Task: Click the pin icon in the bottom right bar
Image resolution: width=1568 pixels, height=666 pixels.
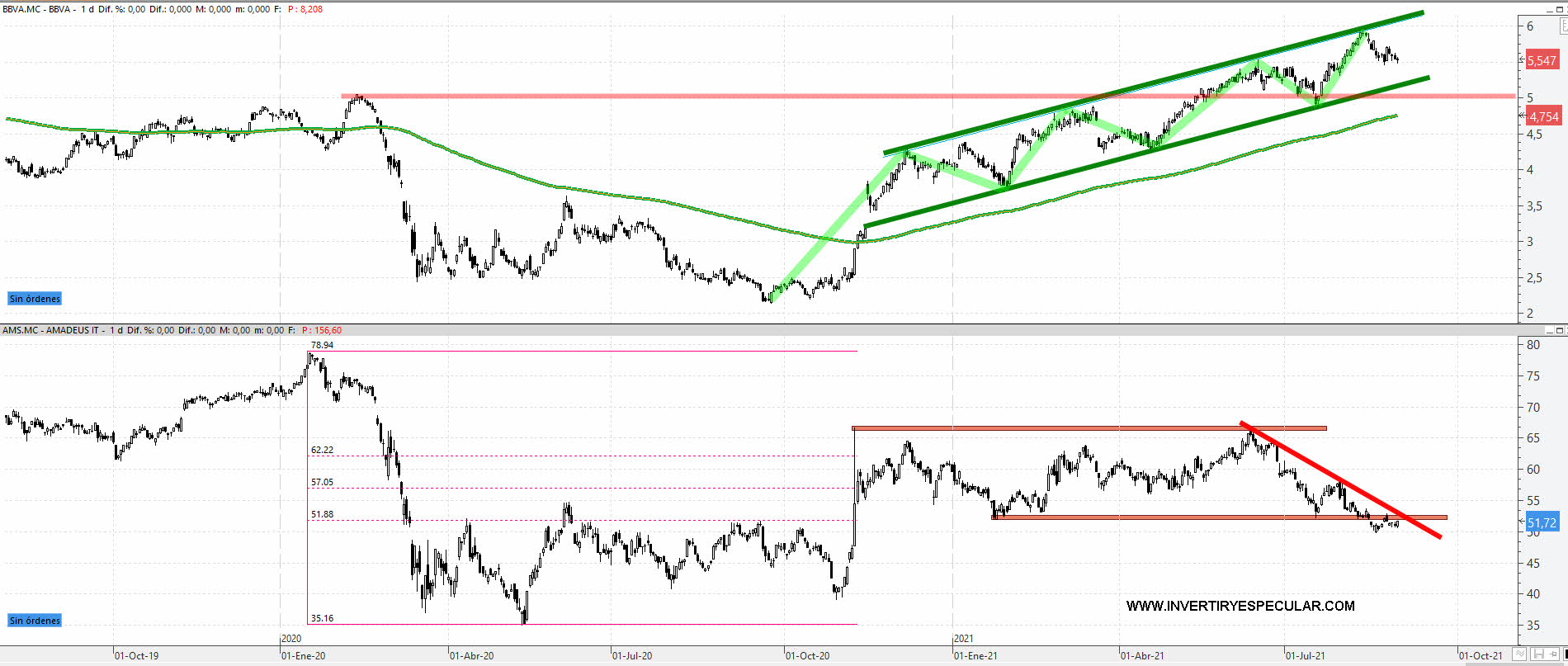Action: tap(1551, 654)
